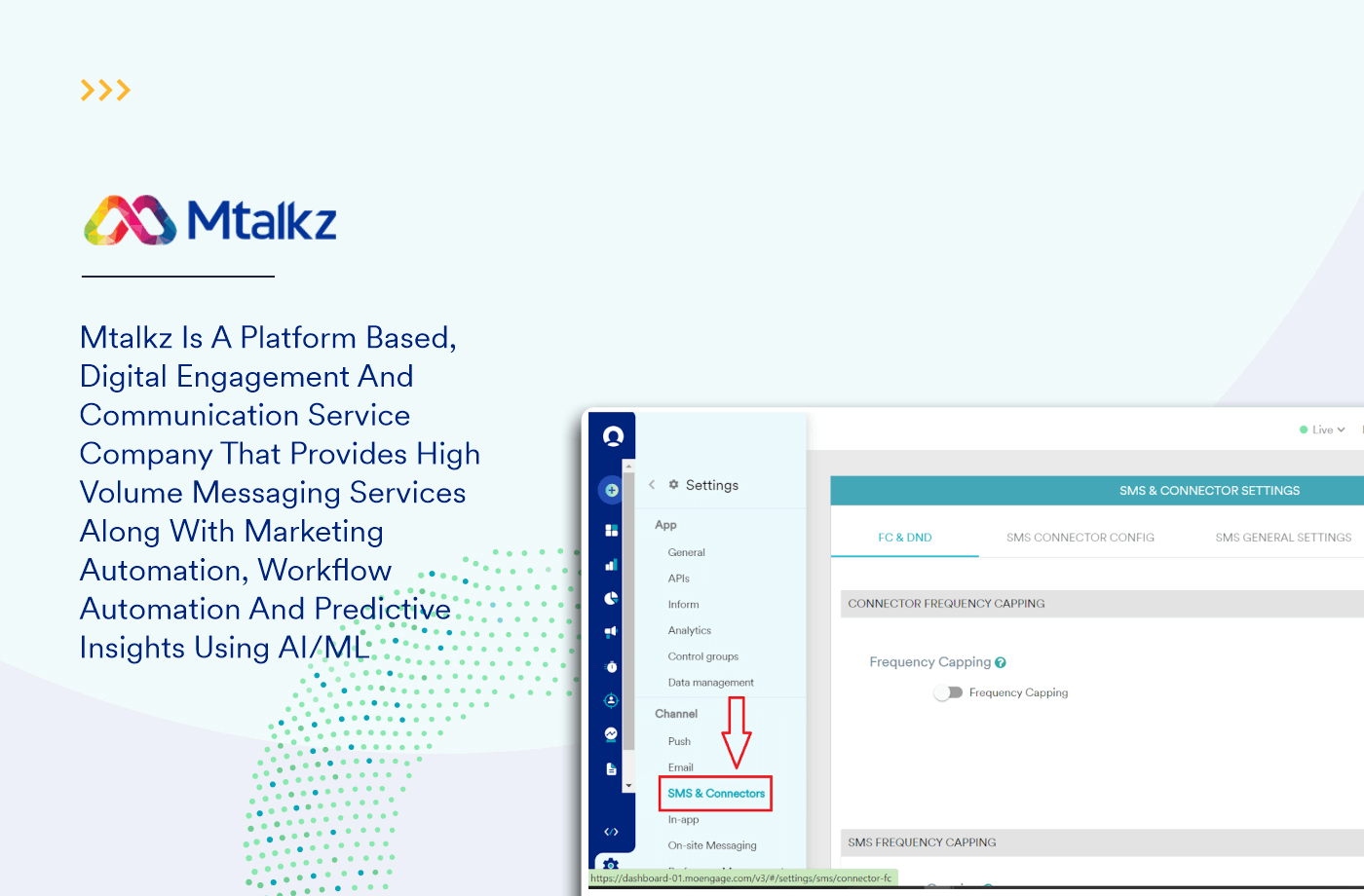Open the gear settings icon at sidebar bottom
The image size is (1364, 896).
(611, 864)
